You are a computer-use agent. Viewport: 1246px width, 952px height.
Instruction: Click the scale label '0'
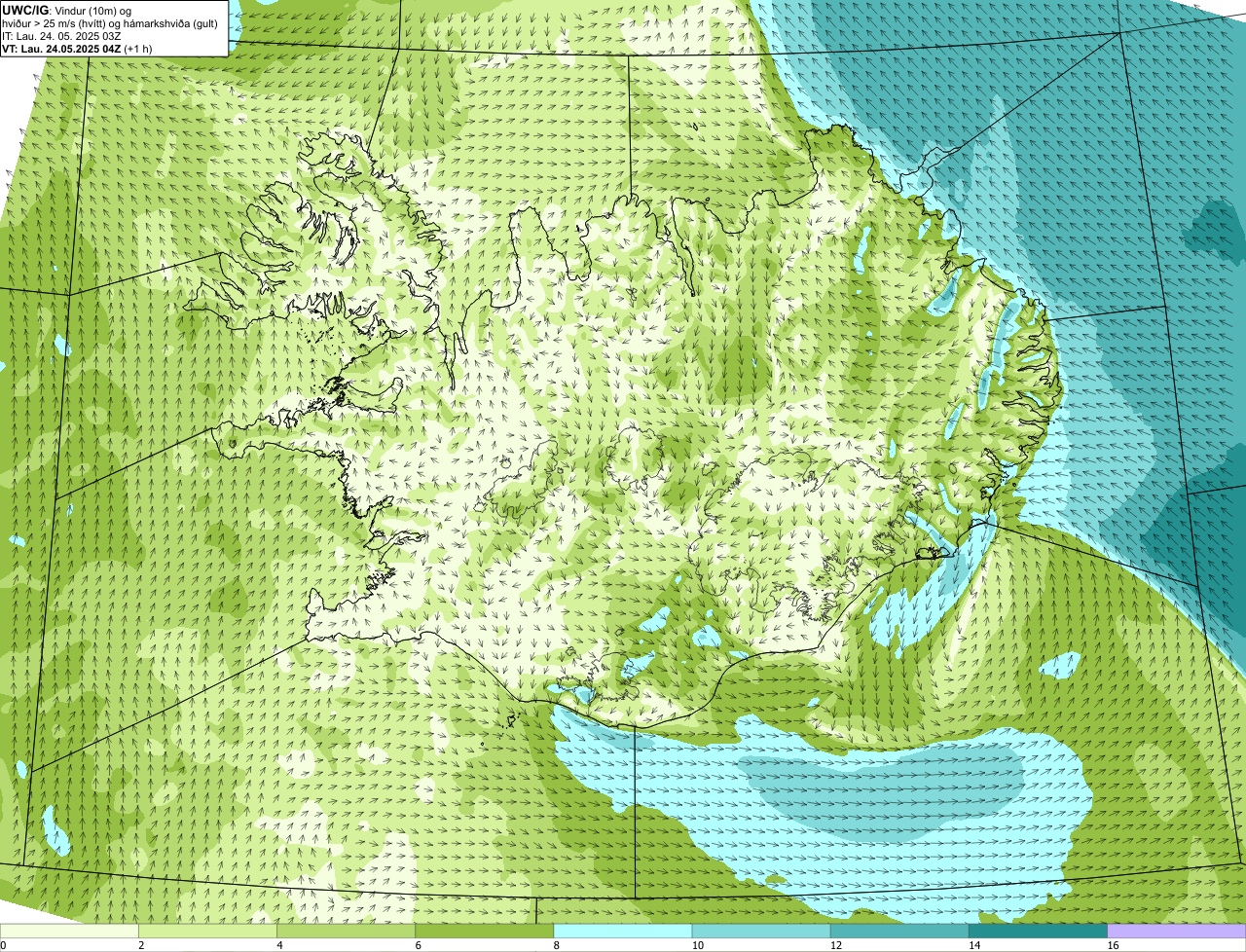[x=3, y=945]
